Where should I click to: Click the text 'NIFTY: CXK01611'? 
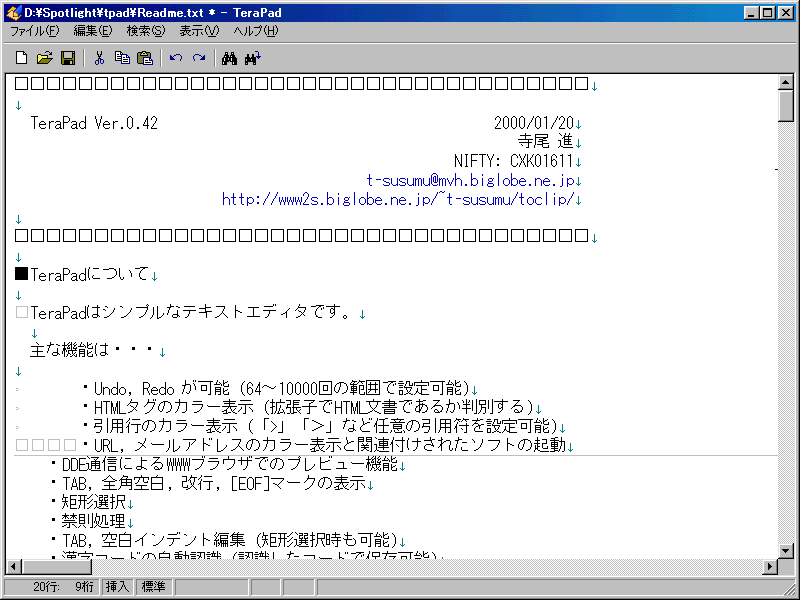point(514,161)
